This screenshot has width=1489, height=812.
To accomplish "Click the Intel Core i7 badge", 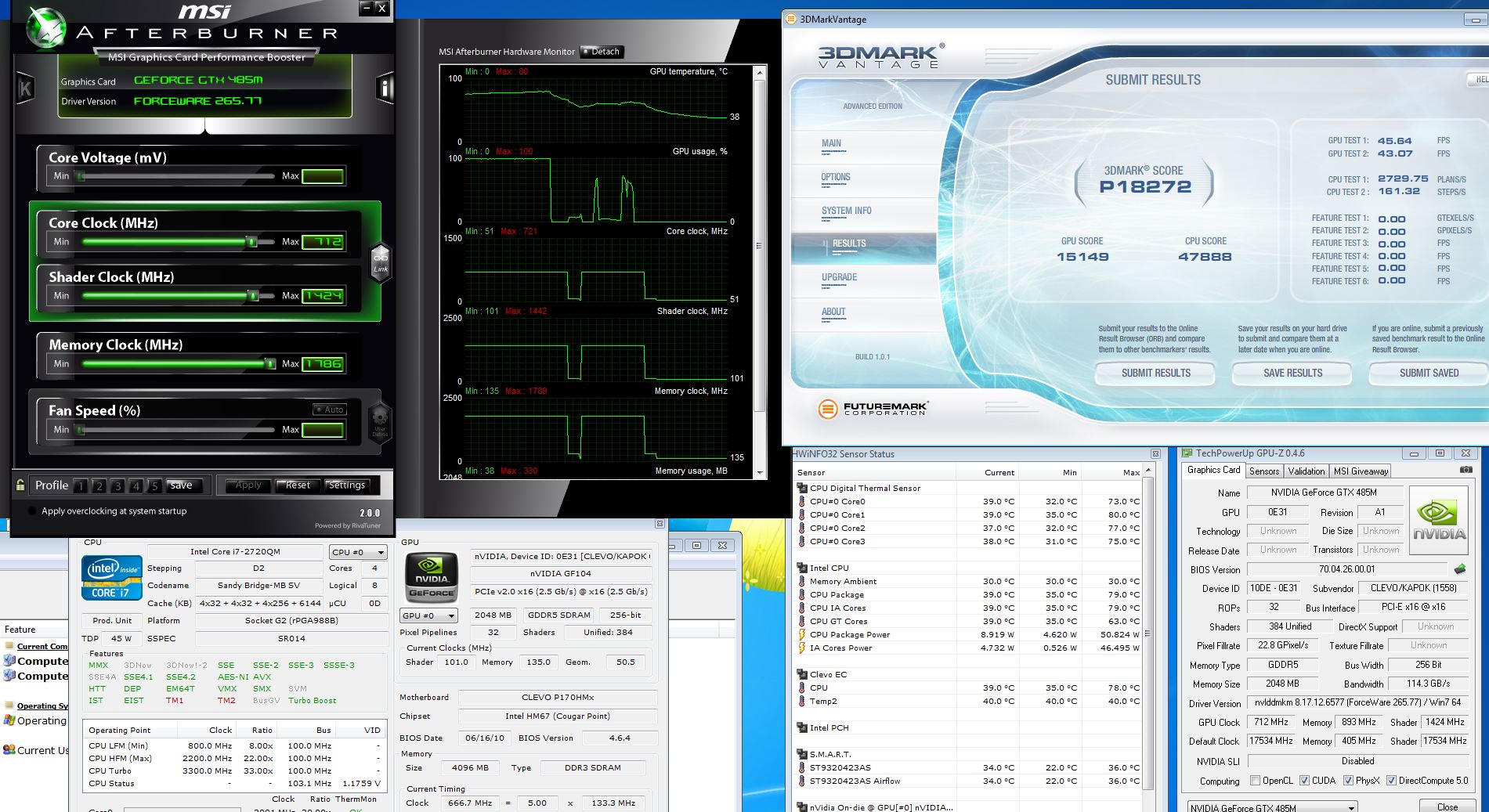I will point(111,579).
